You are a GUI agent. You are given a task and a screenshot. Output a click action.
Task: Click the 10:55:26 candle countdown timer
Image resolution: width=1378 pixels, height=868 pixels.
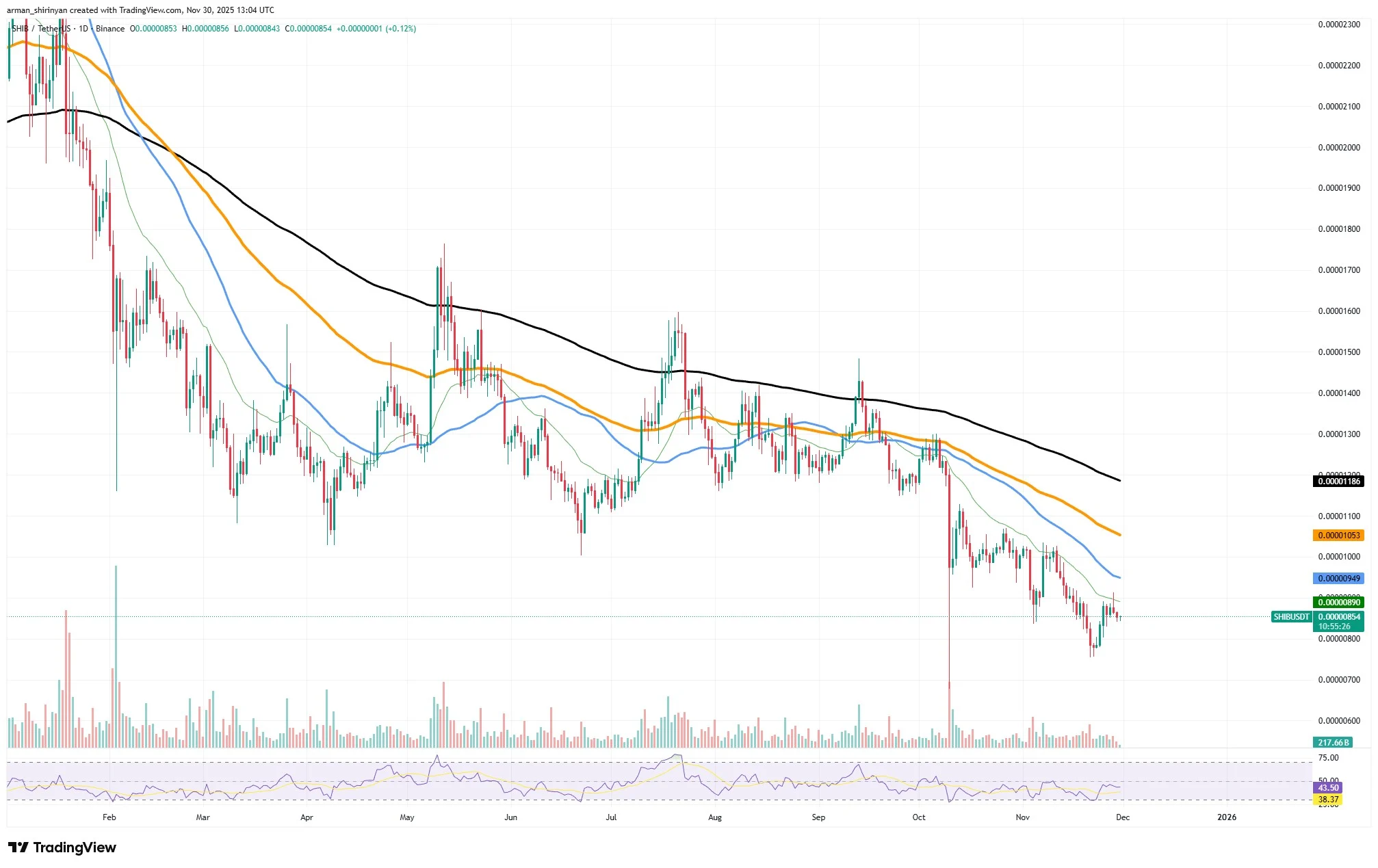1334,627
